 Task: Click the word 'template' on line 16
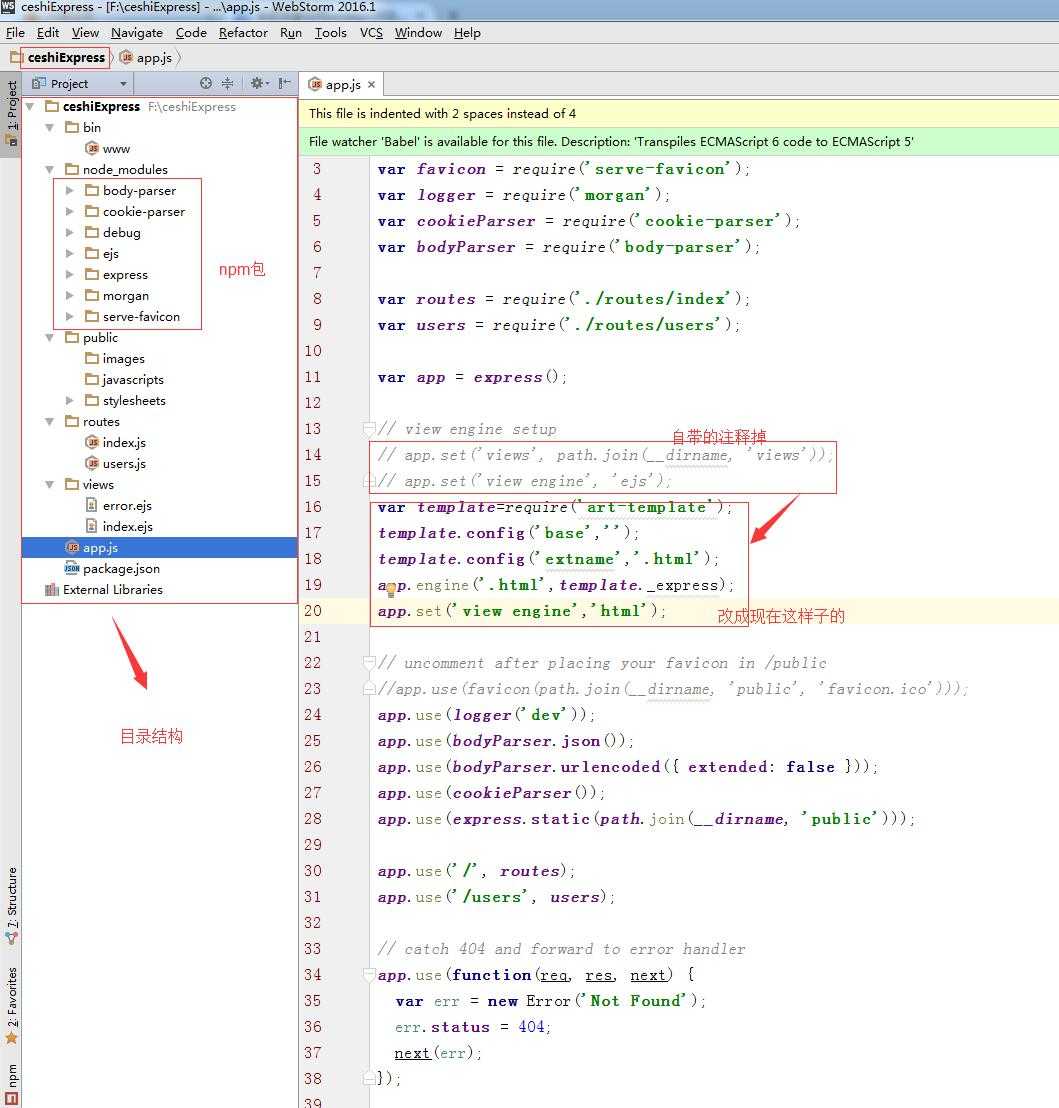pos(456,507)
